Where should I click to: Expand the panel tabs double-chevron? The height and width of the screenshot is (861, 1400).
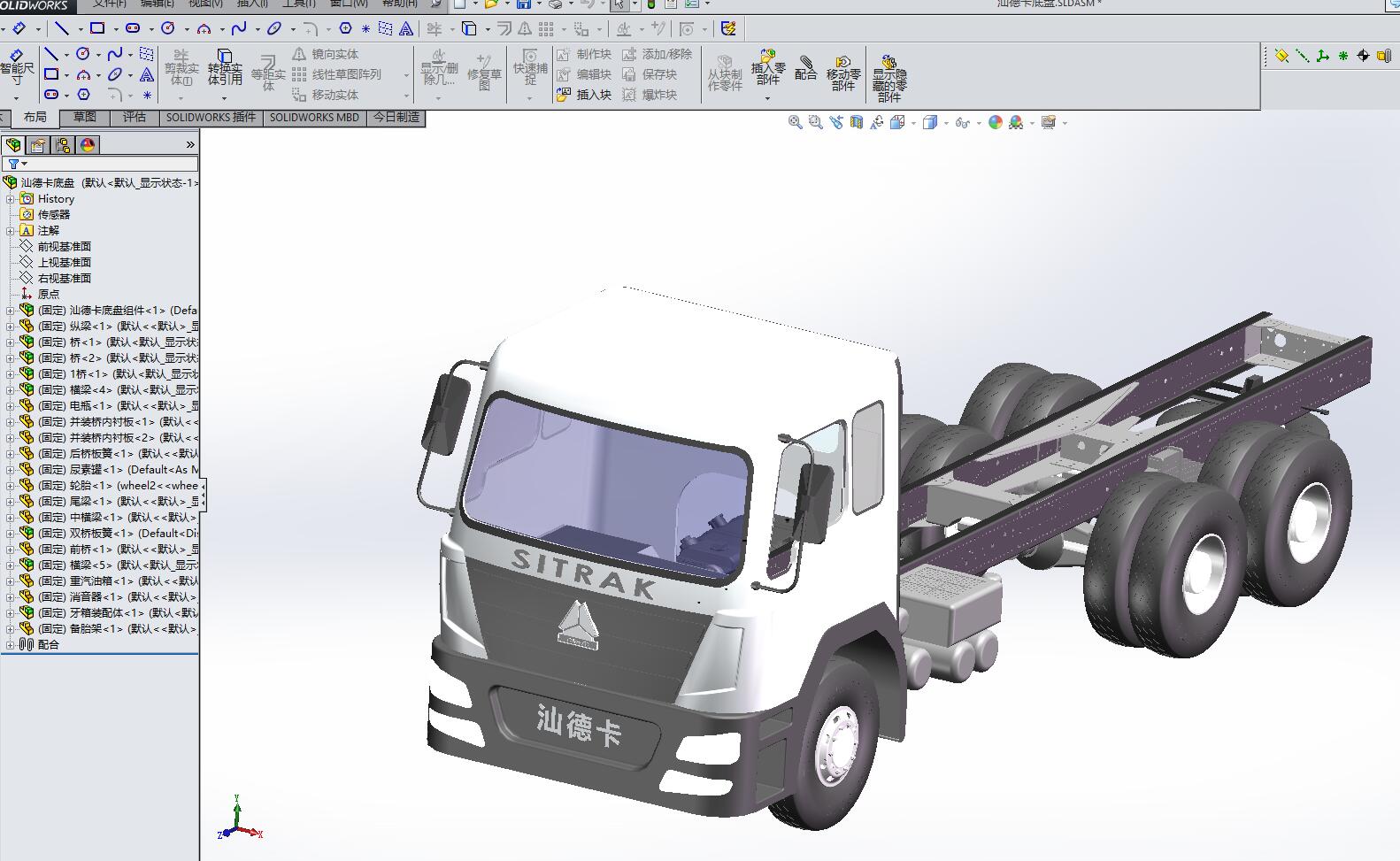189,145
